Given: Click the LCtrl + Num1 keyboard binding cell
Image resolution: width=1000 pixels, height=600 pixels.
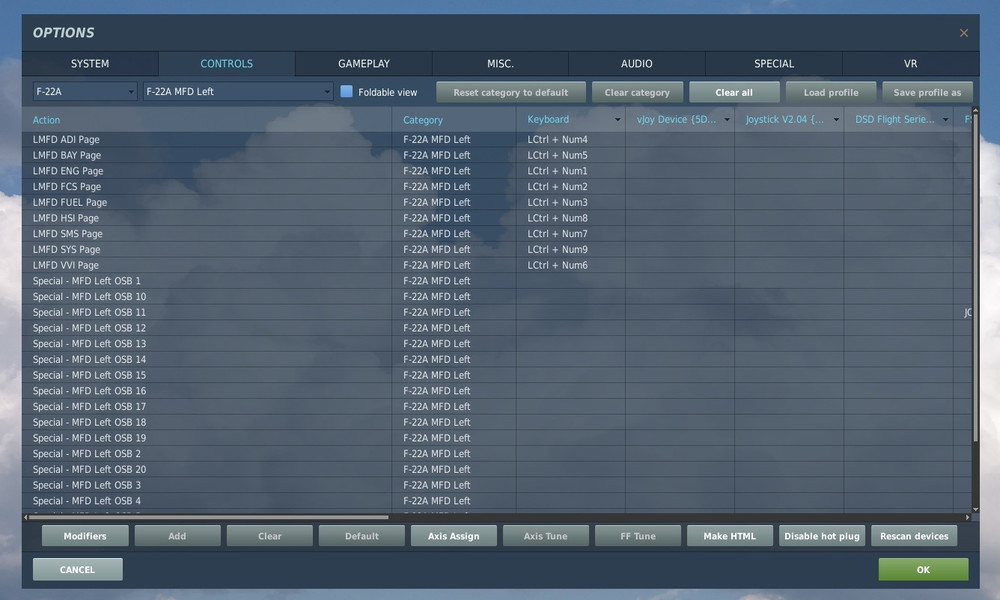Looking at the screenshot, I should (x=570, y=171).
